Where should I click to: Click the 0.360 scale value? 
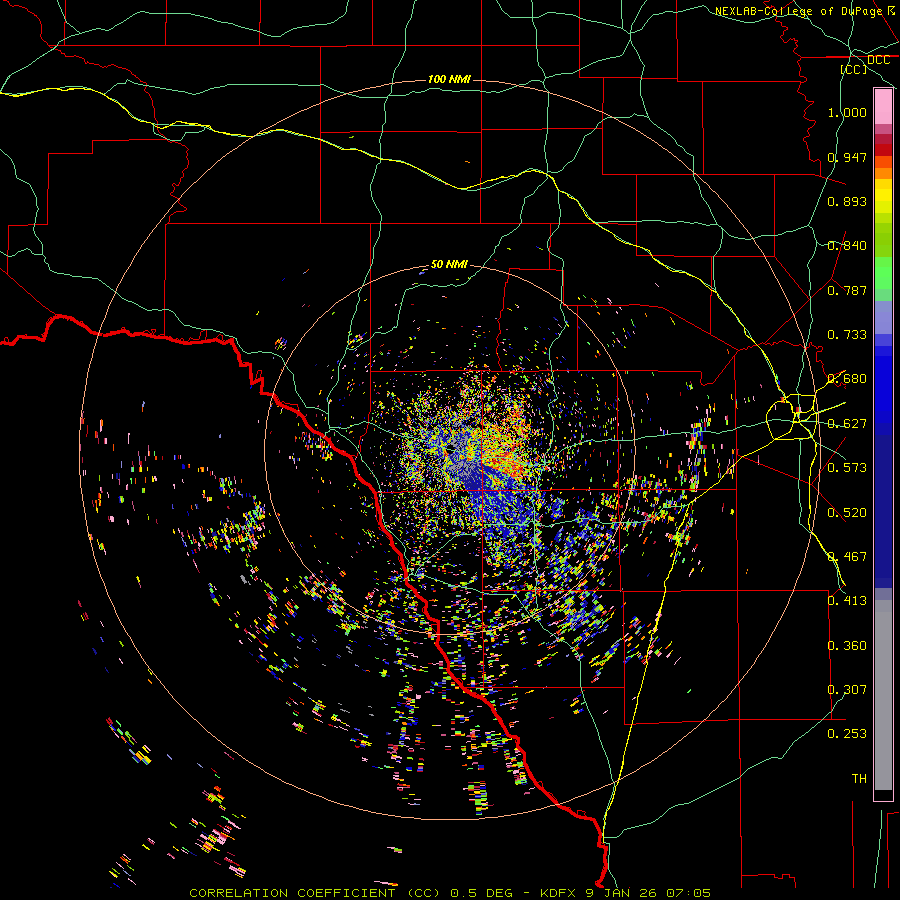(847, 646)
